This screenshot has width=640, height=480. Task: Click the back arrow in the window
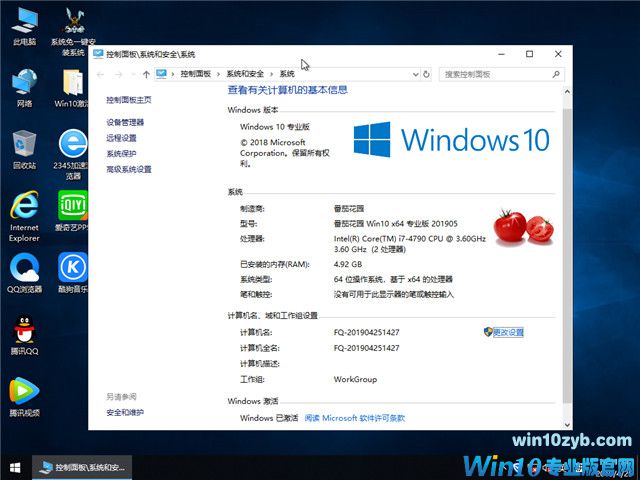100,74
